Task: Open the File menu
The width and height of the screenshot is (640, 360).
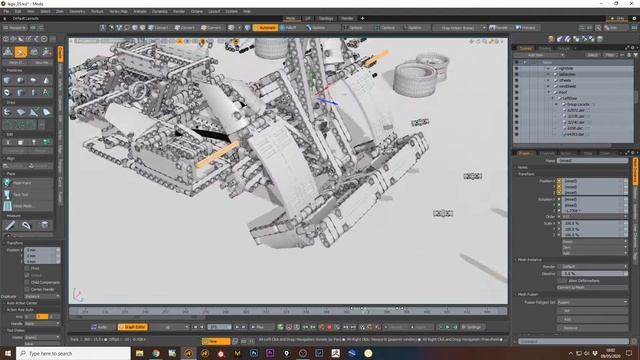Action: [6, 11]
